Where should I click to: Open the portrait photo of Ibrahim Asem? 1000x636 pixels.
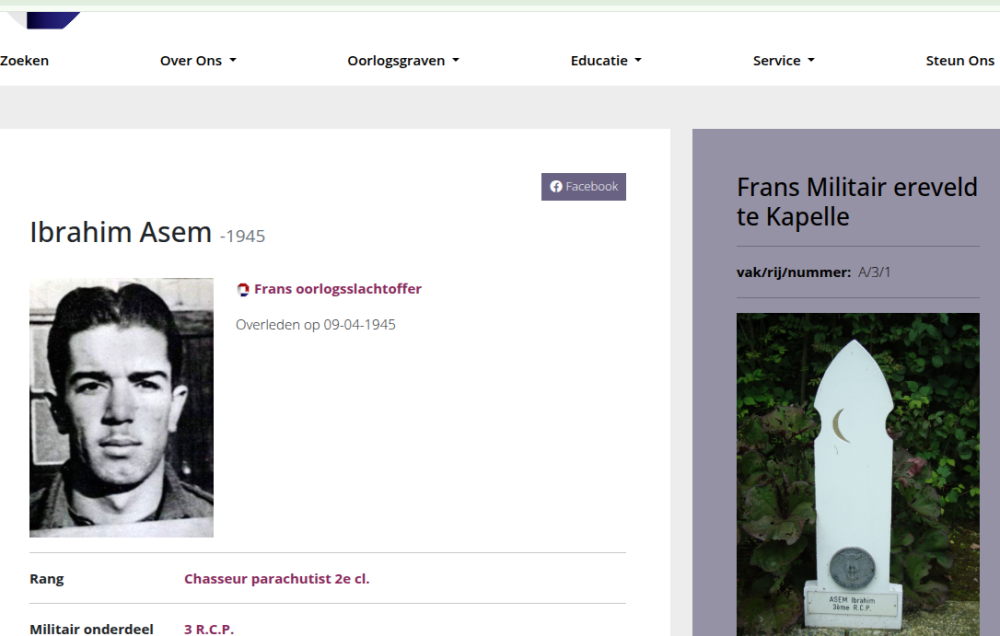click(121, 407)
